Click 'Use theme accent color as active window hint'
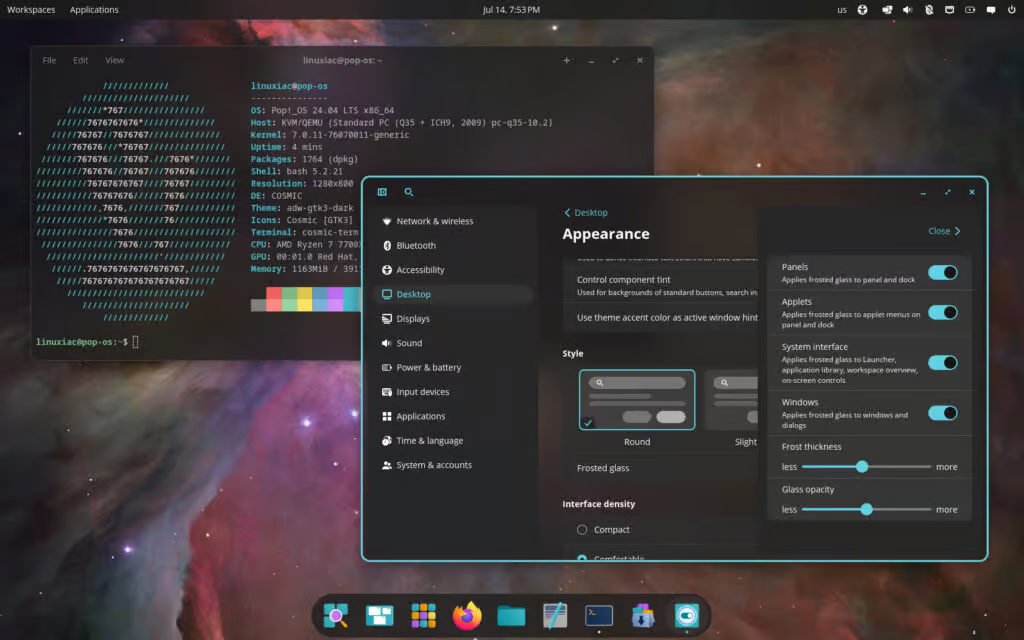1024x640 pixels. (x=667, y=317)
